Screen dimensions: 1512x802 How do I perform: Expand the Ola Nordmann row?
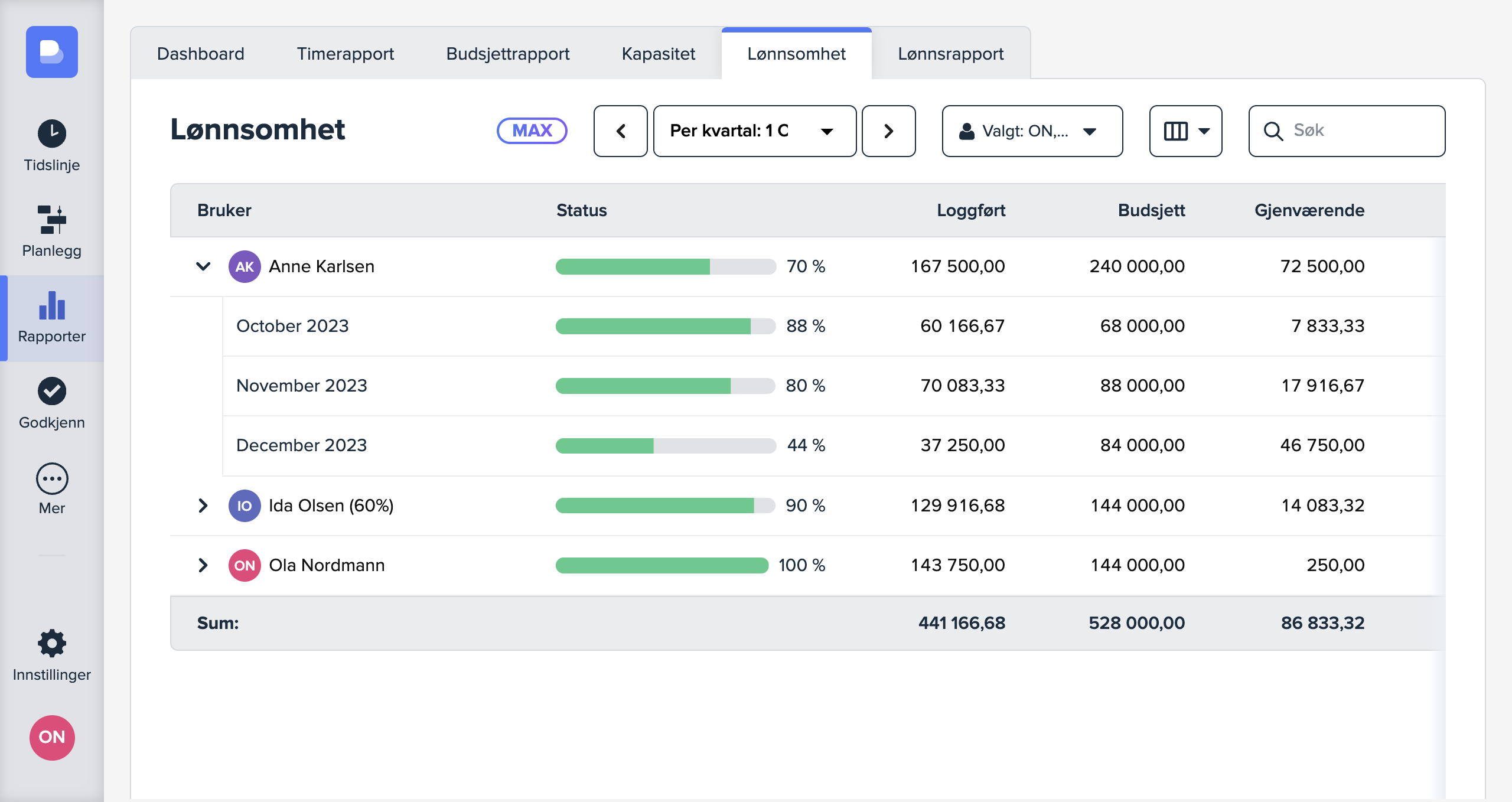click(x=203, y=565)
